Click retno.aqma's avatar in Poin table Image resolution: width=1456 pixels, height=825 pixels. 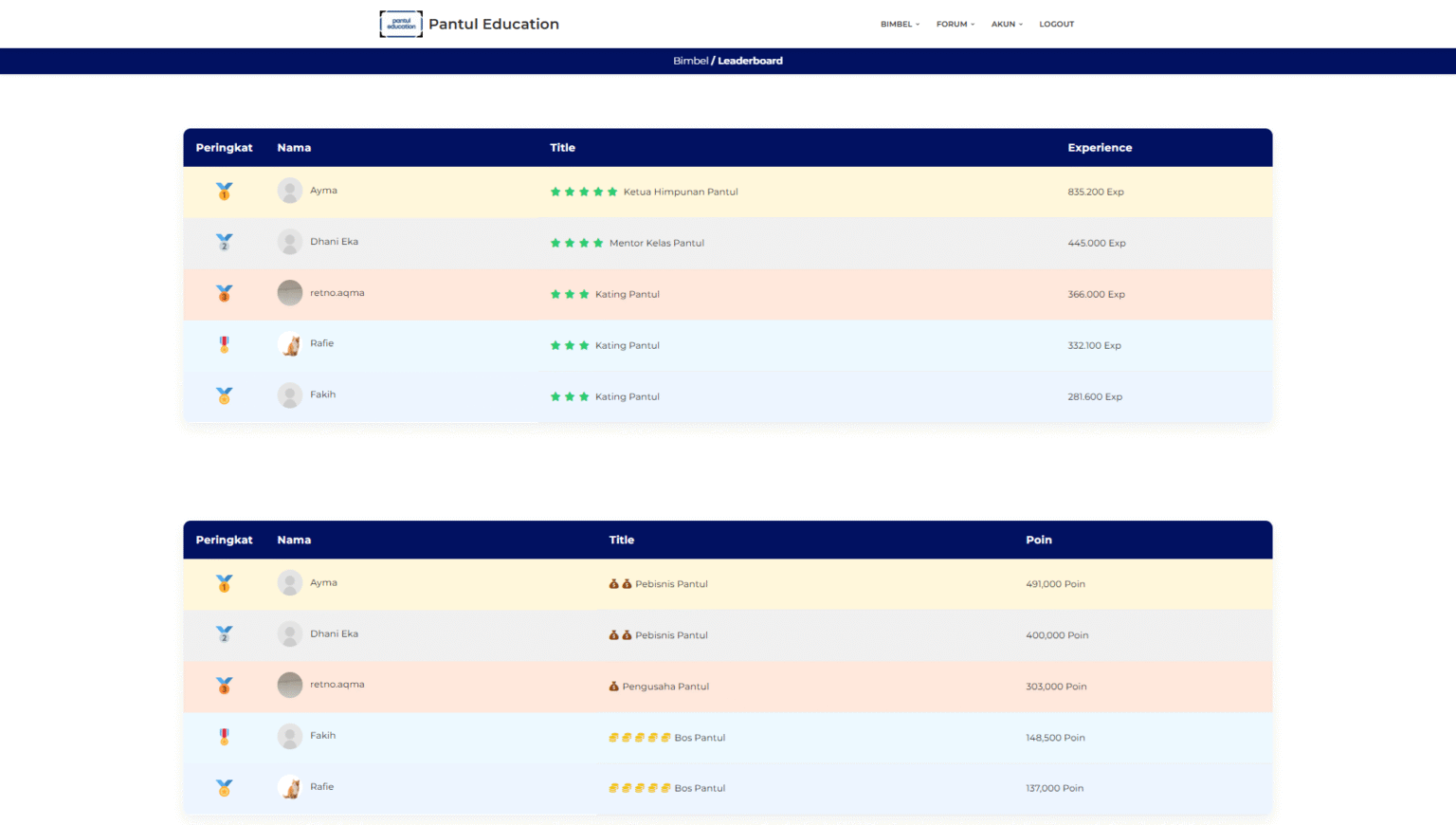(x=290, y=685)
